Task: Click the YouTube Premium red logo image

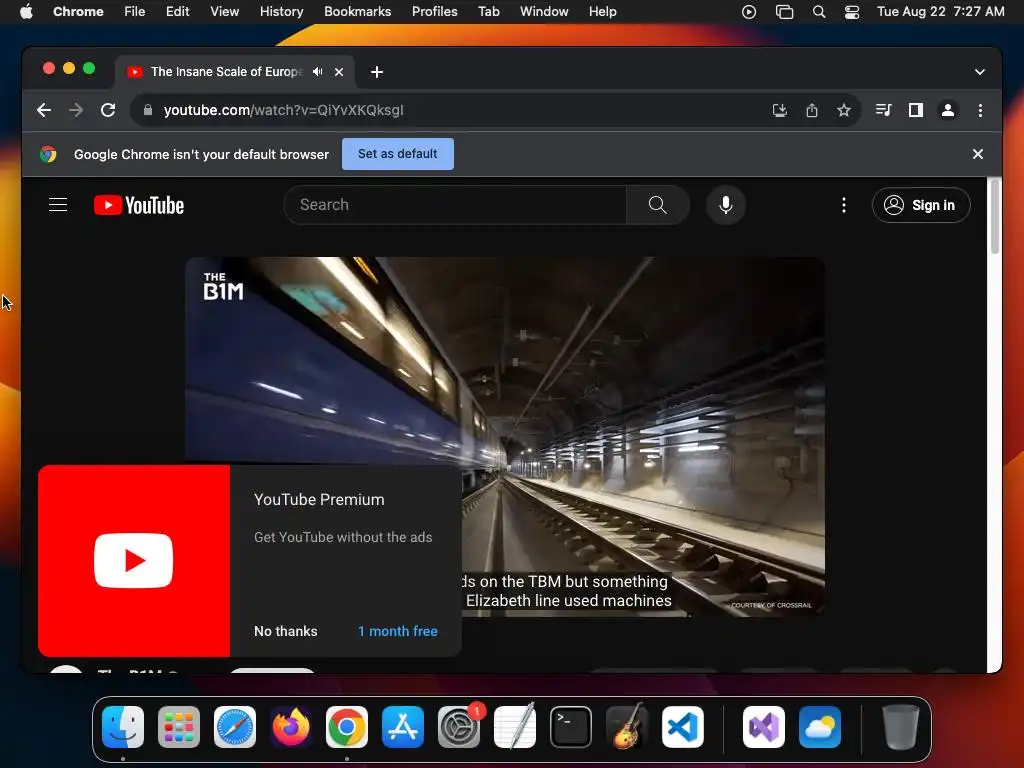Action: pyautogui.click(x=134, y=561)
